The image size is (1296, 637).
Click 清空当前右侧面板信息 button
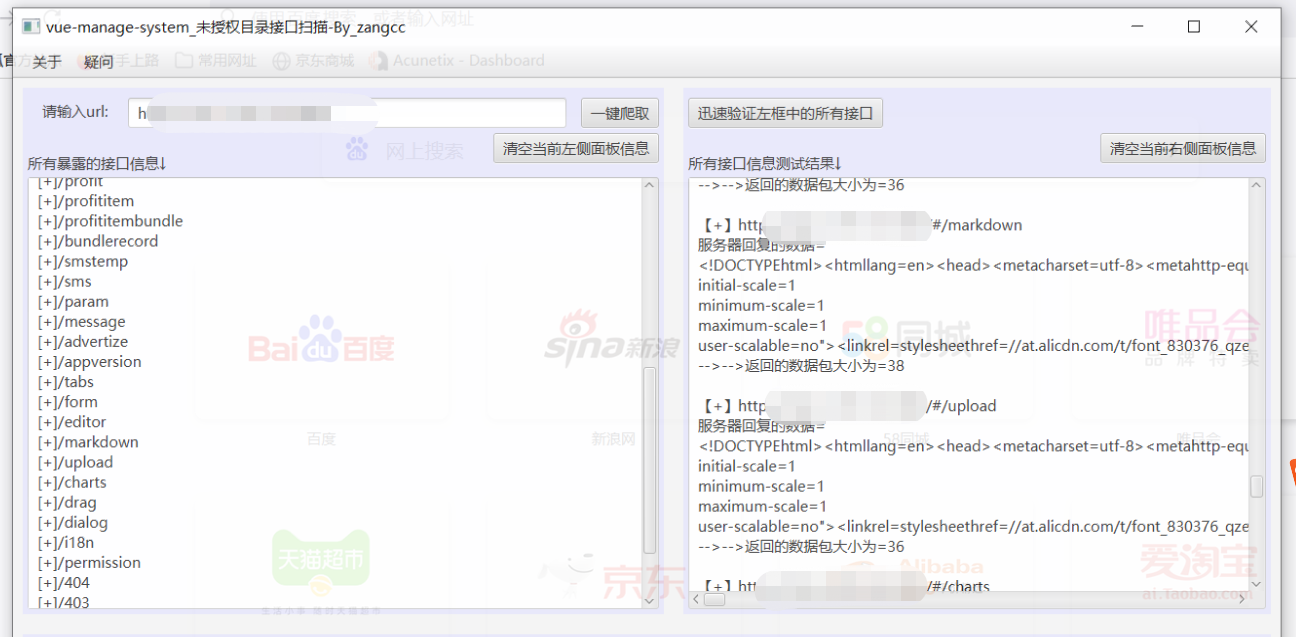[x=1183, y=148]
